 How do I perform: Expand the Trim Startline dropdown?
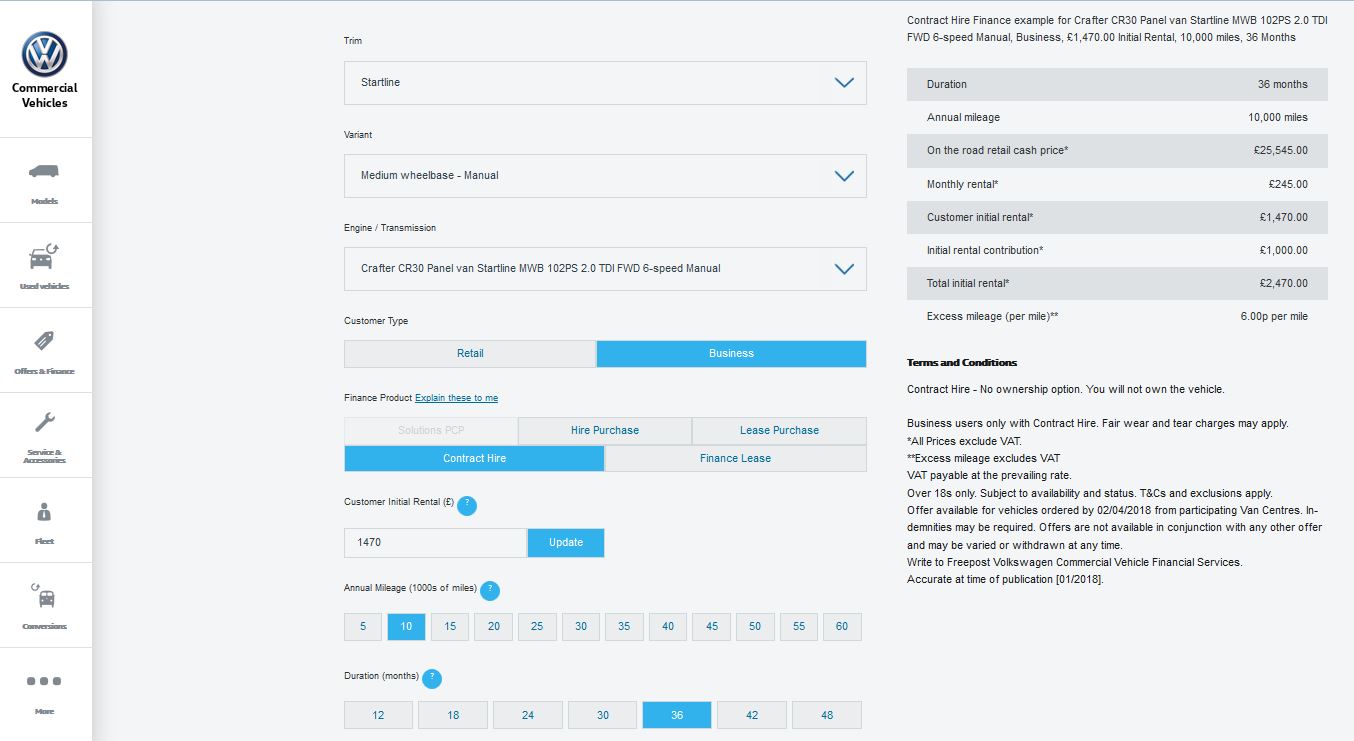tap(605, 82)
